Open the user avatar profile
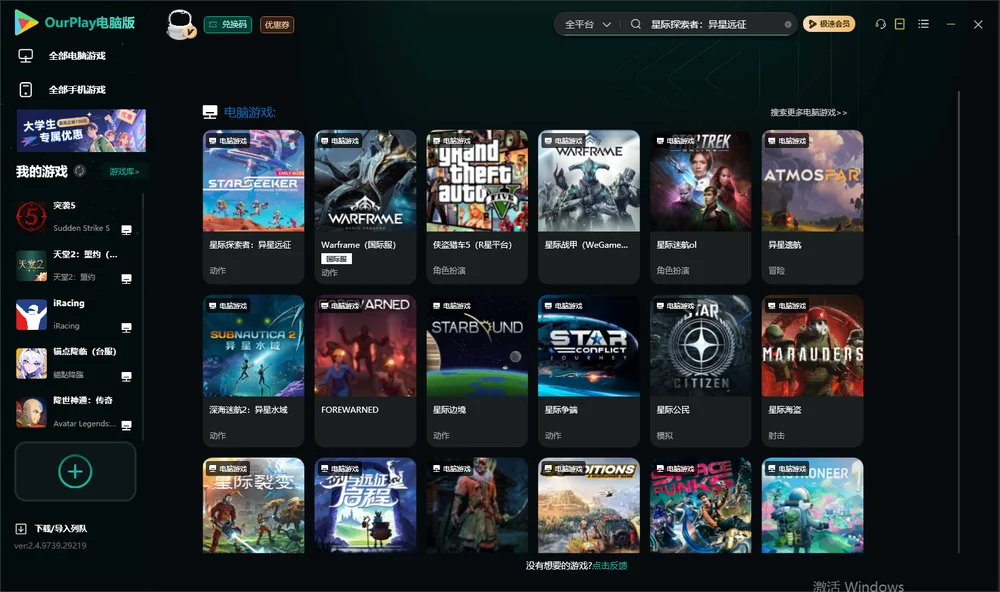1000x592 pixels. coord(180,24)
